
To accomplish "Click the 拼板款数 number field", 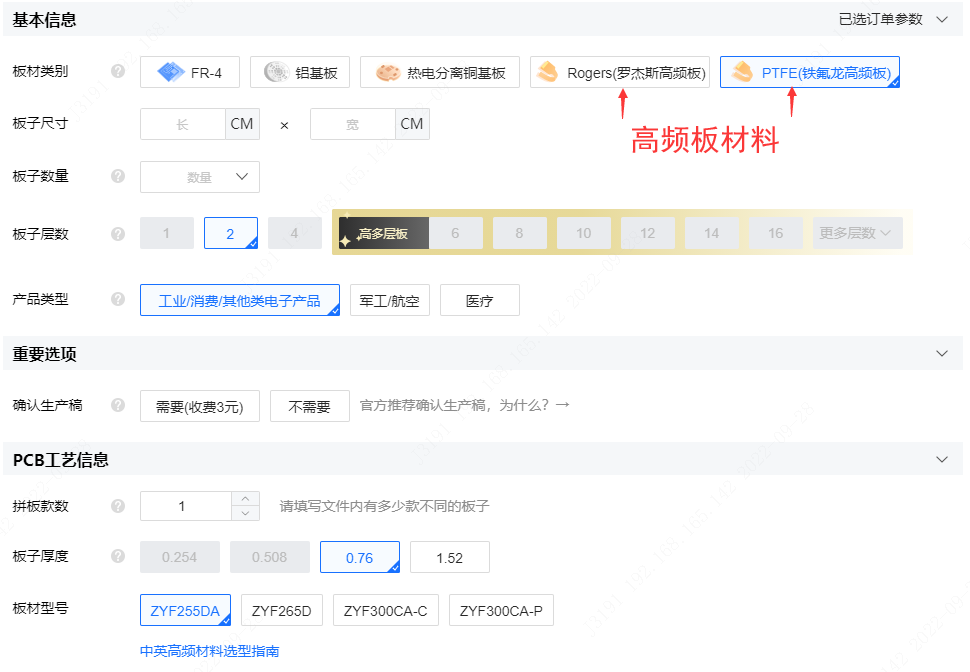I will [186, 506].
